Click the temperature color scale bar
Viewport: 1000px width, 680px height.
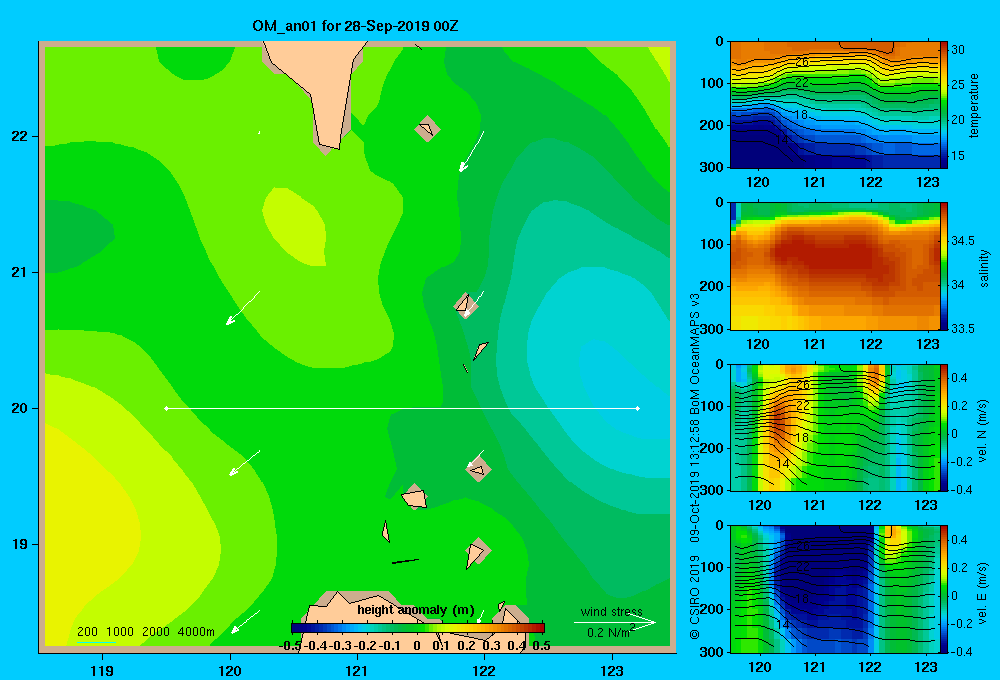[944, 105]
